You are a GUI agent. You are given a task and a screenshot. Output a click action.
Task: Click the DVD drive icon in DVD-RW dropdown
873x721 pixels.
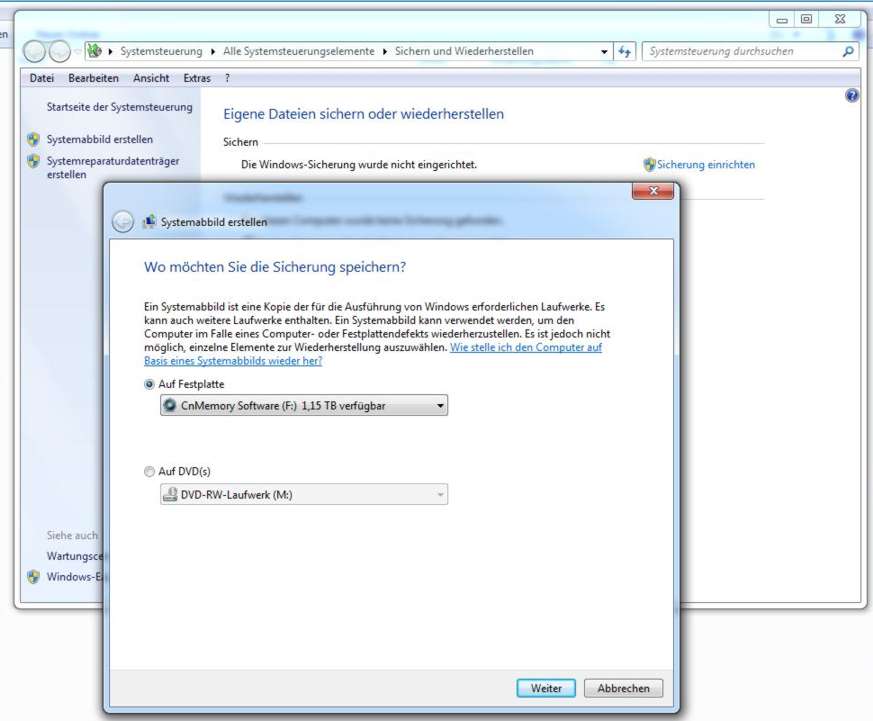click(170, 494)
